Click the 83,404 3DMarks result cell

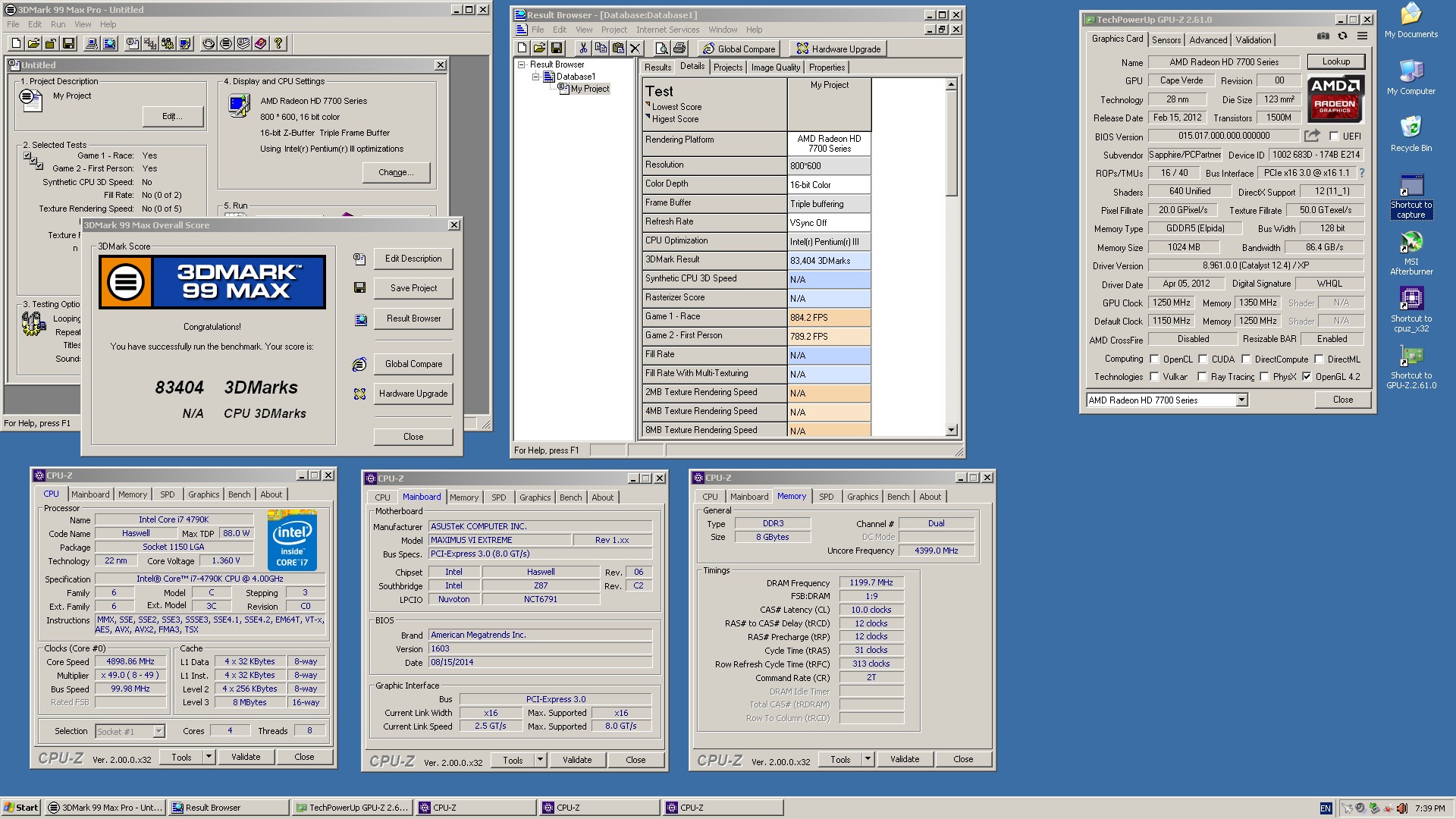coord(829,261)
